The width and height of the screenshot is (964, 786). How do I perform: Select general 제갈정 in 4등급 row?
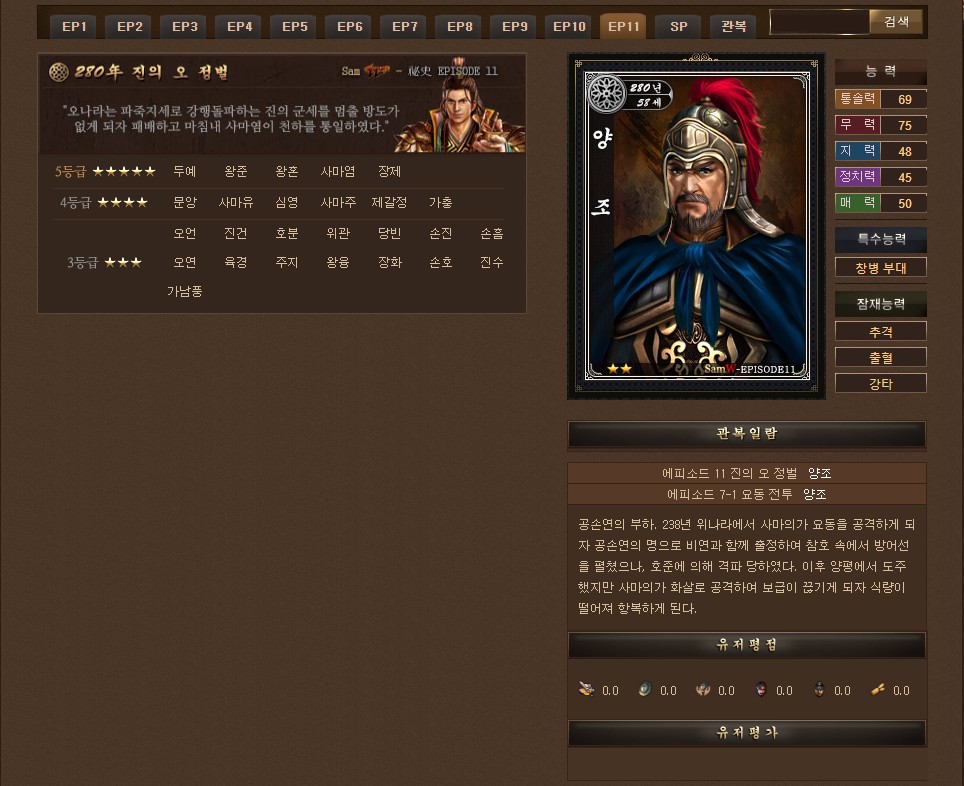point(389,202)
